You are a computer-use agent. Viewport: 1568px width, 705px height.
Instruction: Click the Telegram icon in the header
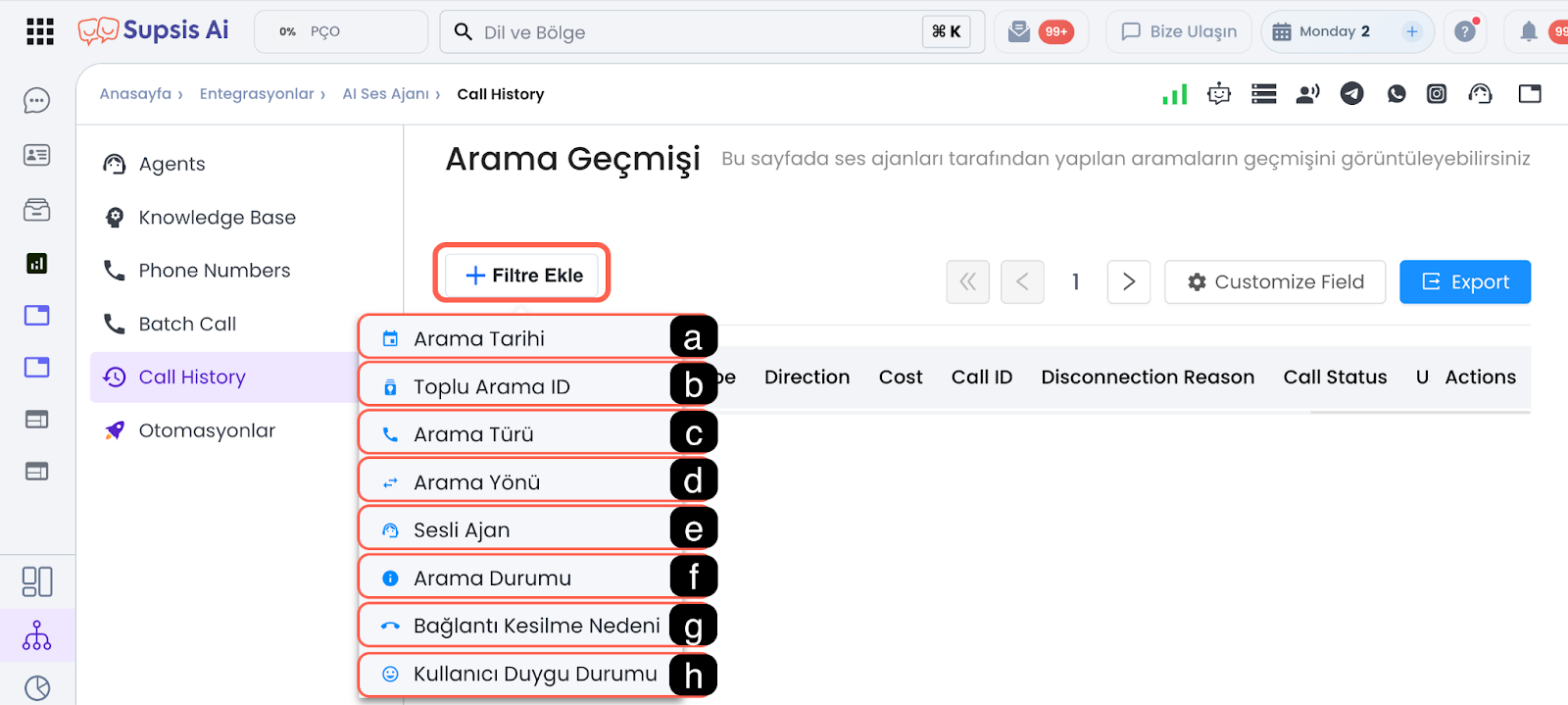coord(1351,93)
